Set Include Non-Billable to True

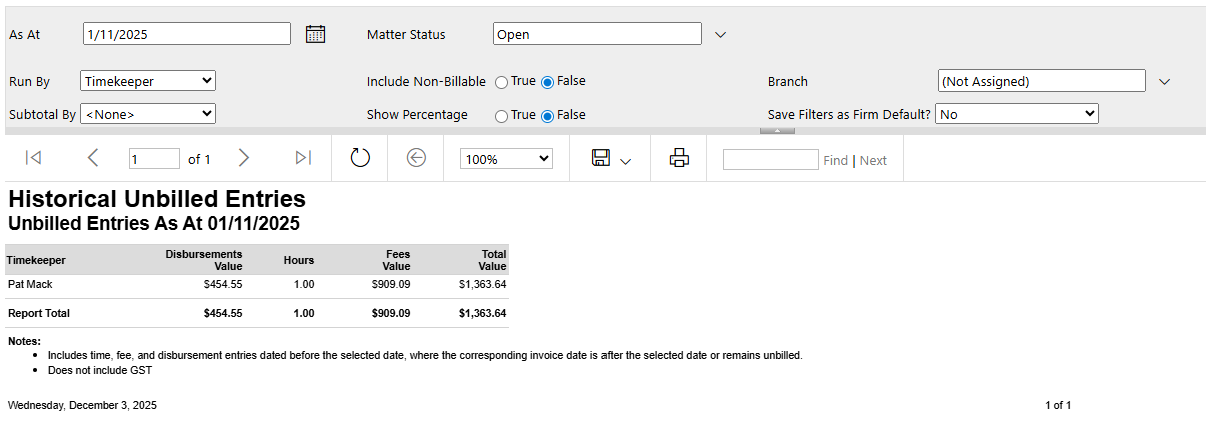501,82
